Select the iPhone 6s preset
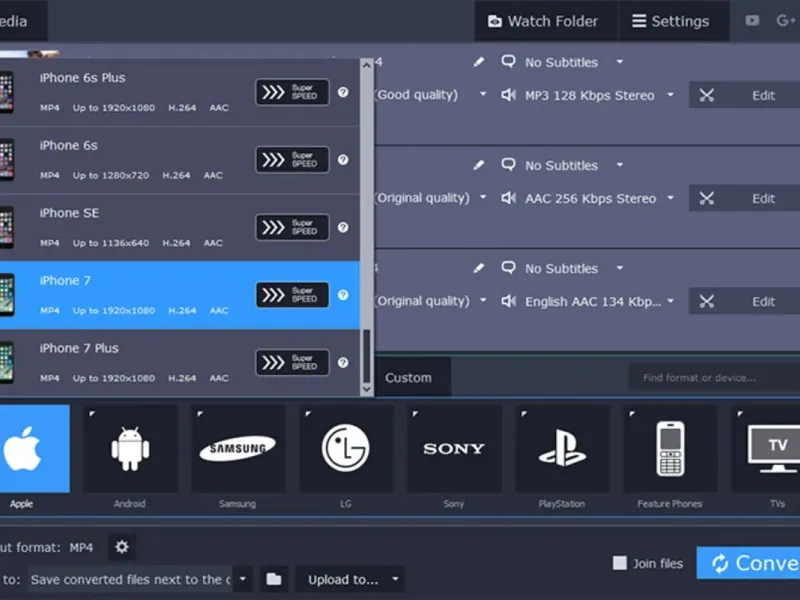This screenshot has height=600, width=800. [180, 160]
